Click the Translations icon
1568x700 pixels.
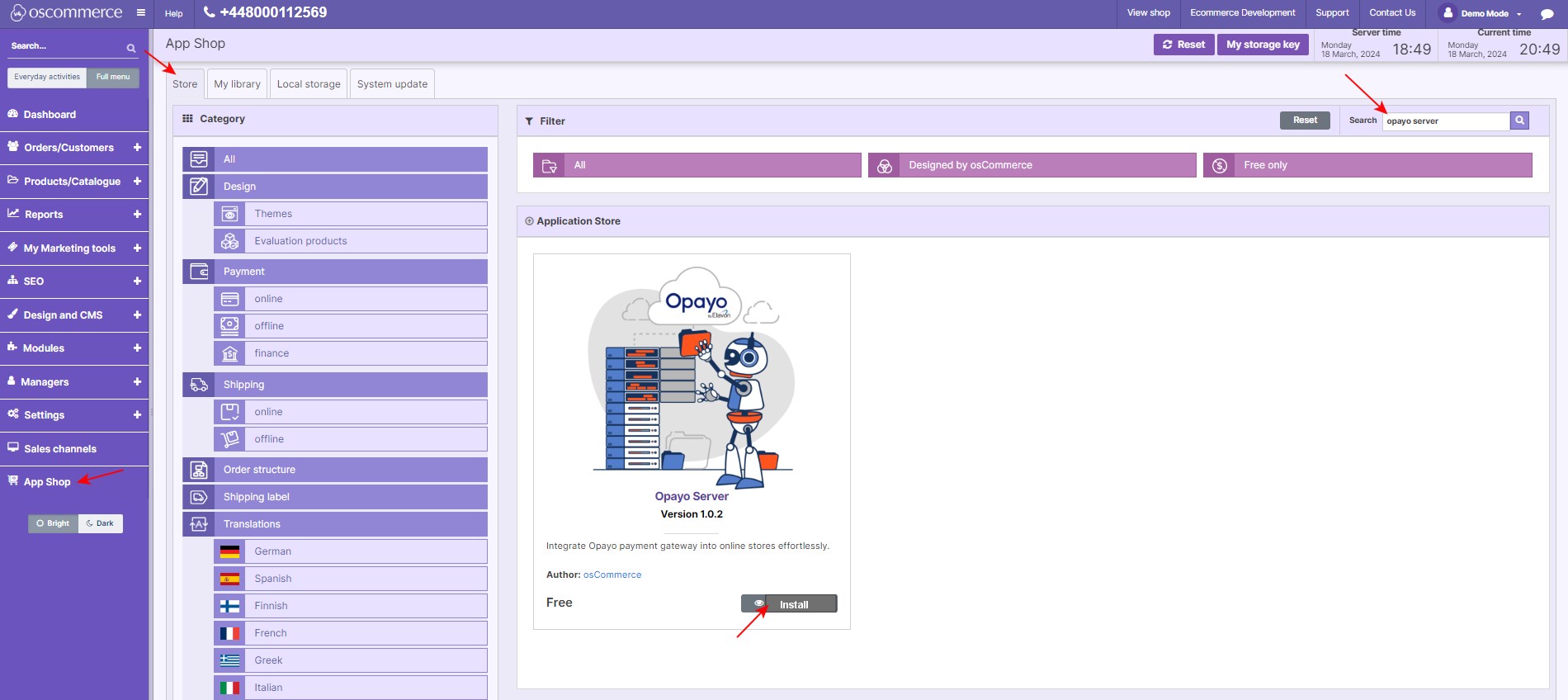point(199,524)
